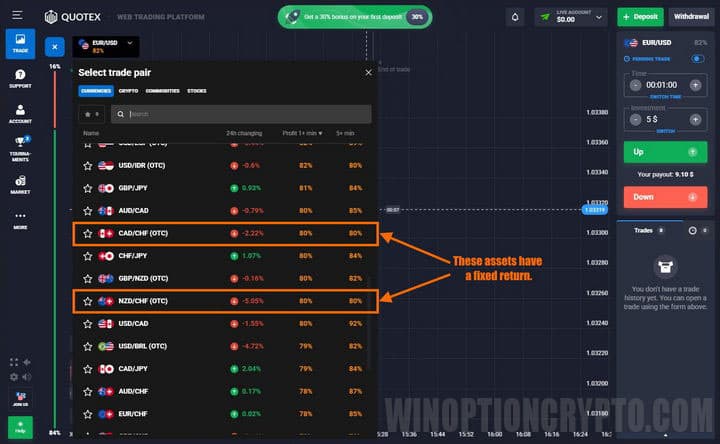Click the green Deposit button
The image size is (720, 444).
640,17
